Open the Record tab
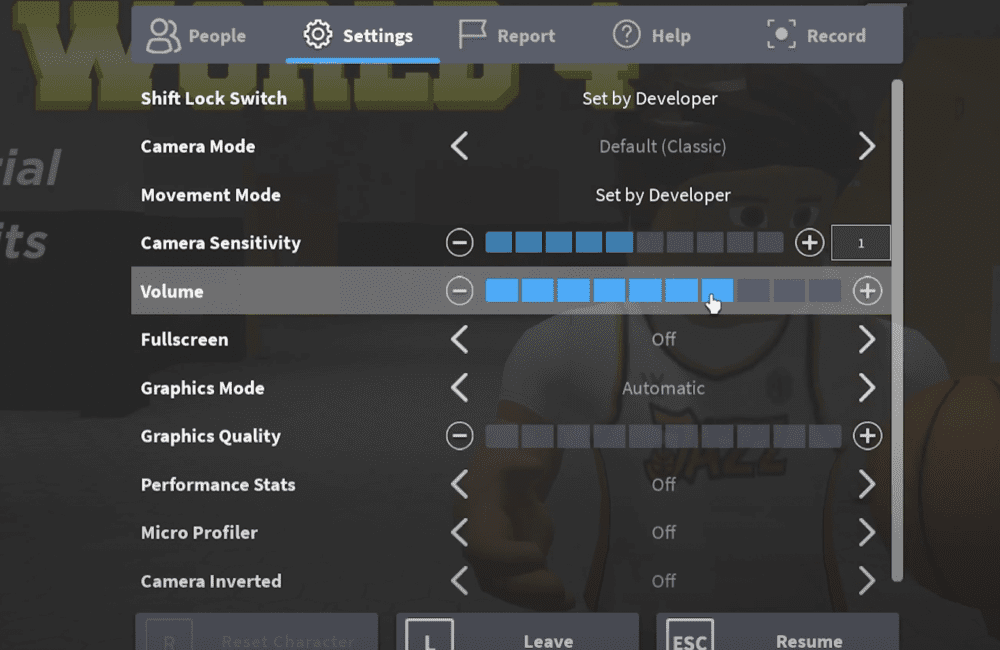Screen dimensions: 1000x650 tap(816, 36)
